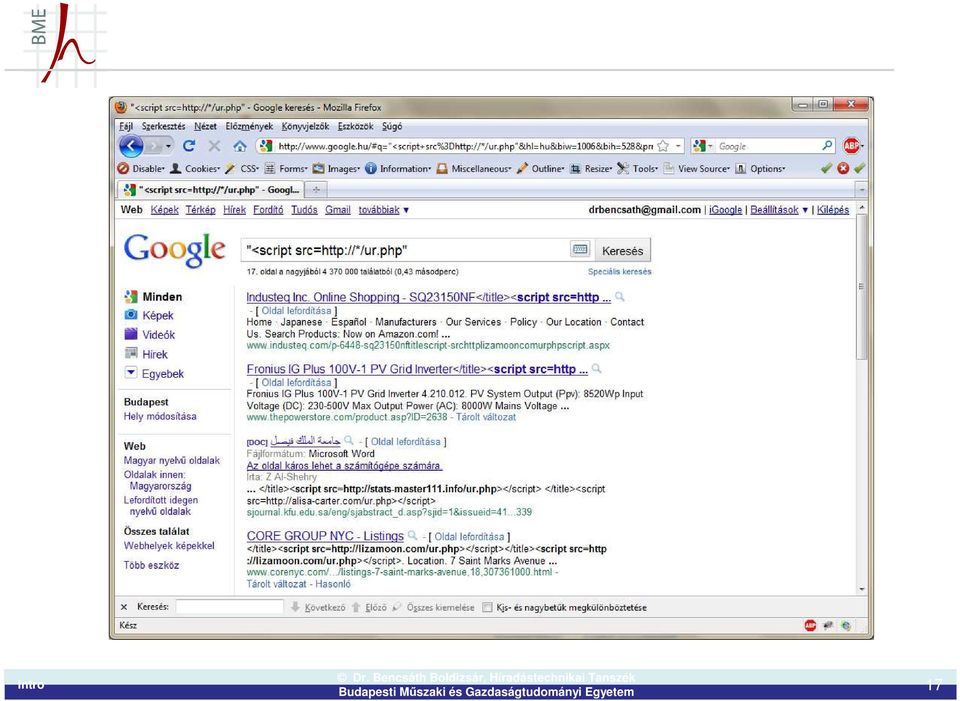Open the Speciális keresés link

click(620, 271)
